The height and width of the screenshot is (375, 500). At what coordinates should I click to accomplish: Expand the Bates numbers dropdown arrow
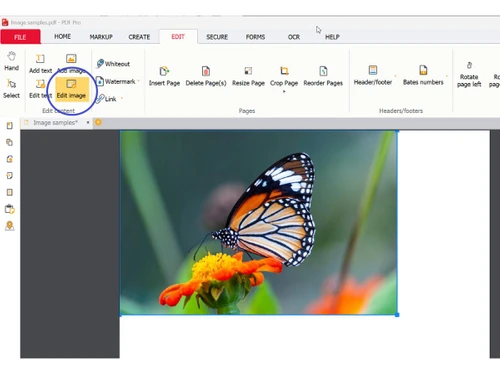[447, 76]
